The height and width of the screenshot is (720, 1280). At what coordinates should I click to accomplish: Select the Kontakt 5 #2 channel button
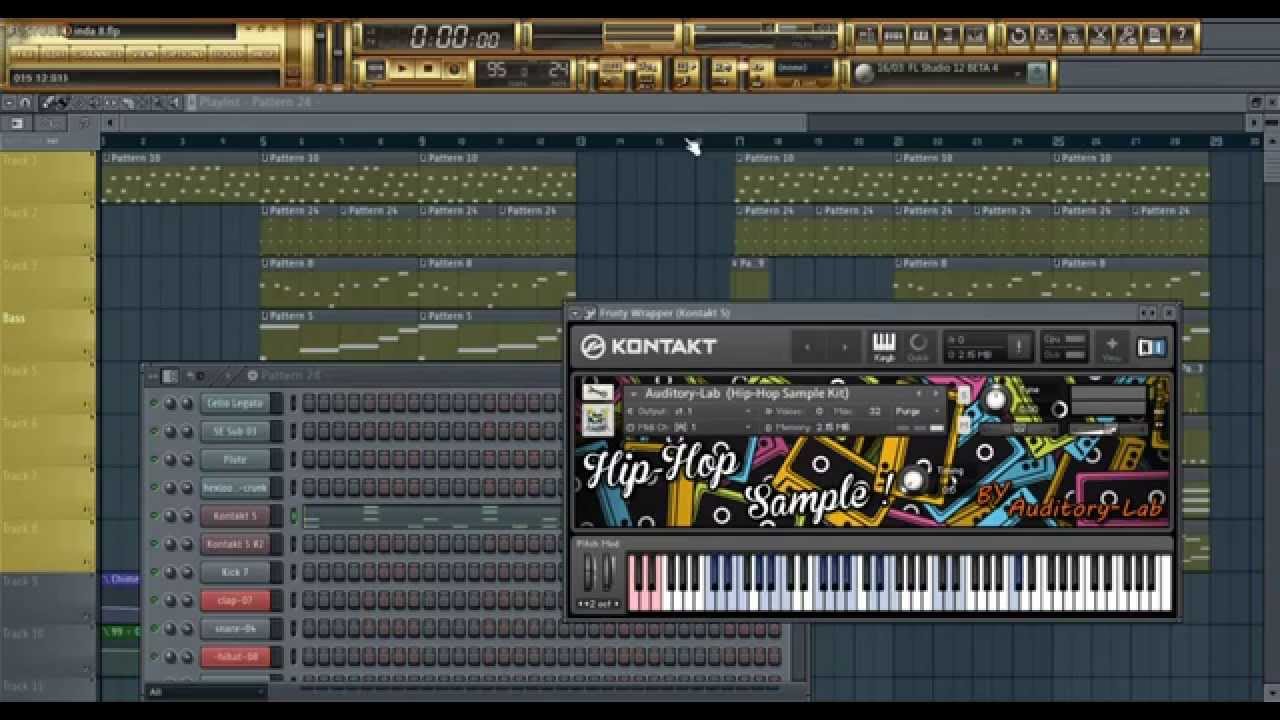point(235,544)
